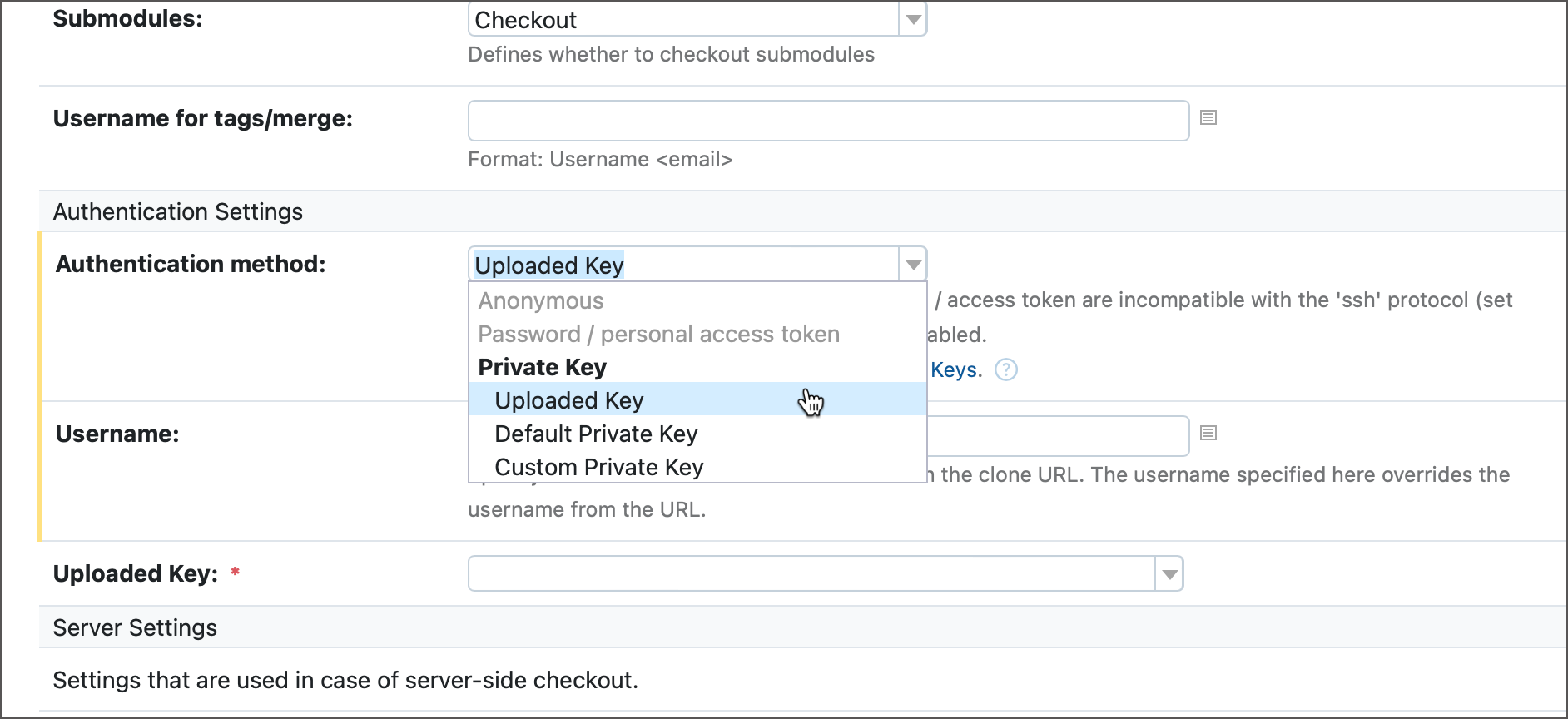The image size is (1568, 719).
Task: Click the question mark help icon near Keys link
Action: click(1005, 370)
